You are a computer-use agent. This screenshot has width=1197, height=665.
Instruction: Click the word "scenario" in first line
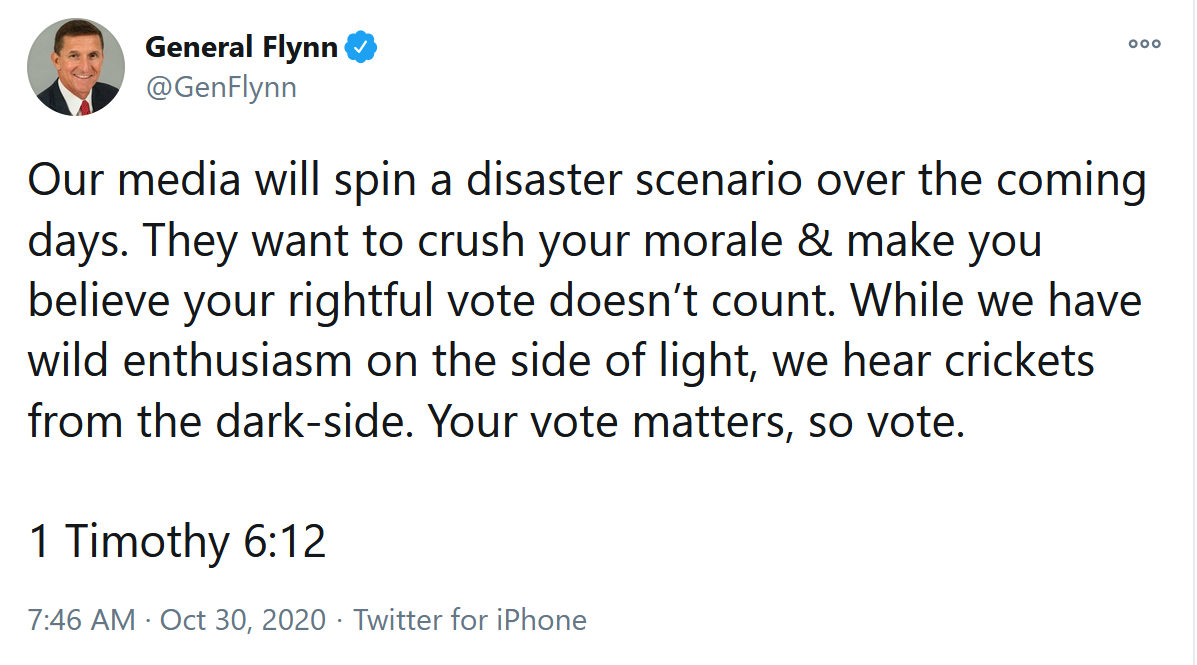click(x=719, y=180)
